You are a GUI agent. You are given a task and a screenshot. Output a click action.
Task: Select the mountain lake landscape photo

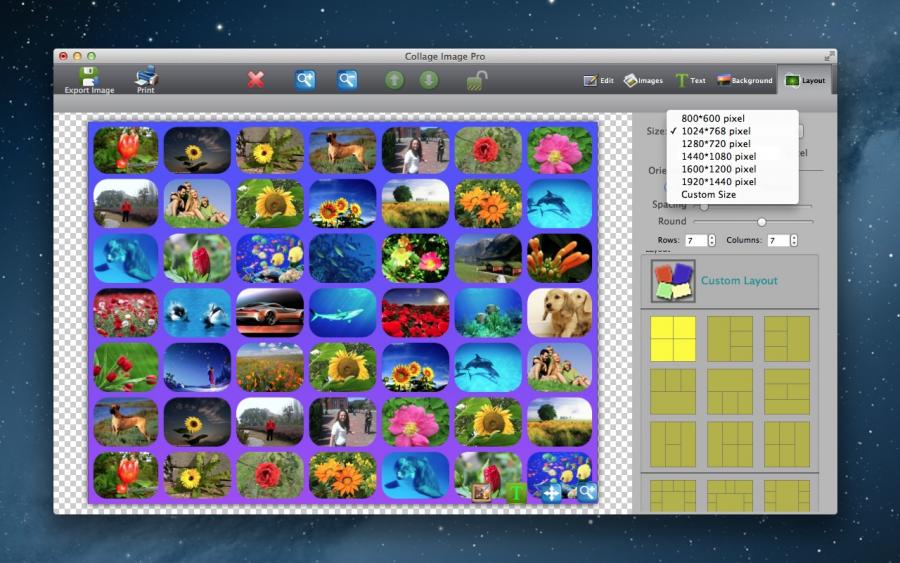point(488,258)
